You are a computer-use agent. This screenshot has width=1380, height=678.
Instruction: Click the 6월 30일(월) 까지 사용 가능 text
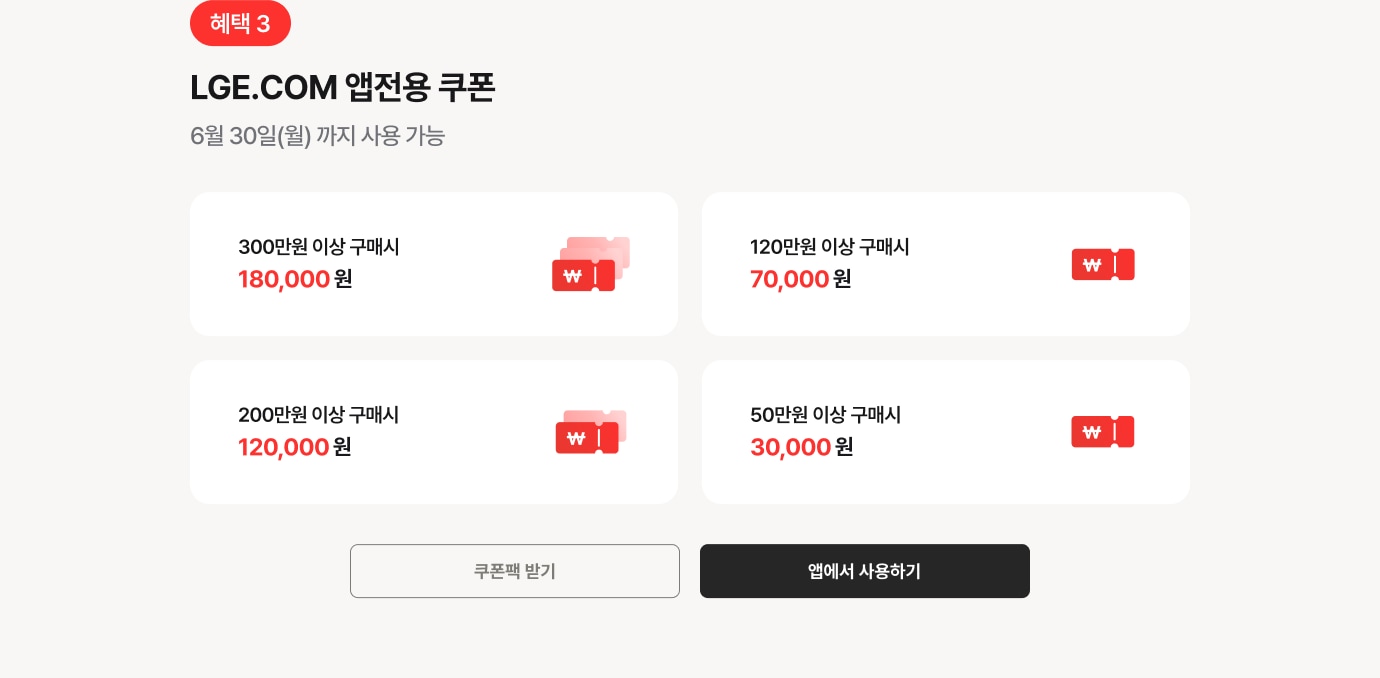coord(317,136)
